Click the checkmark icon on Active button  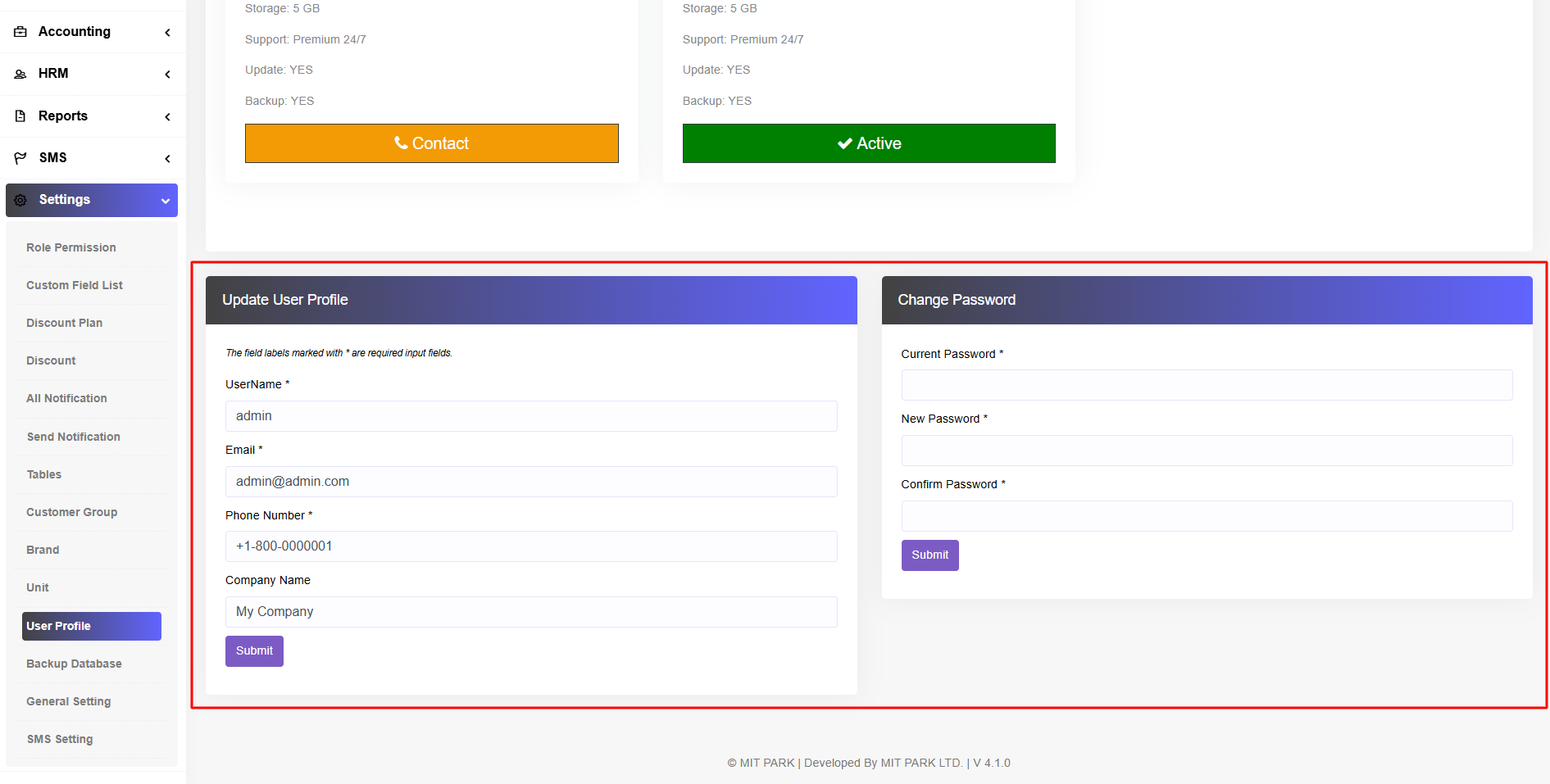click(x=844, y=143)
